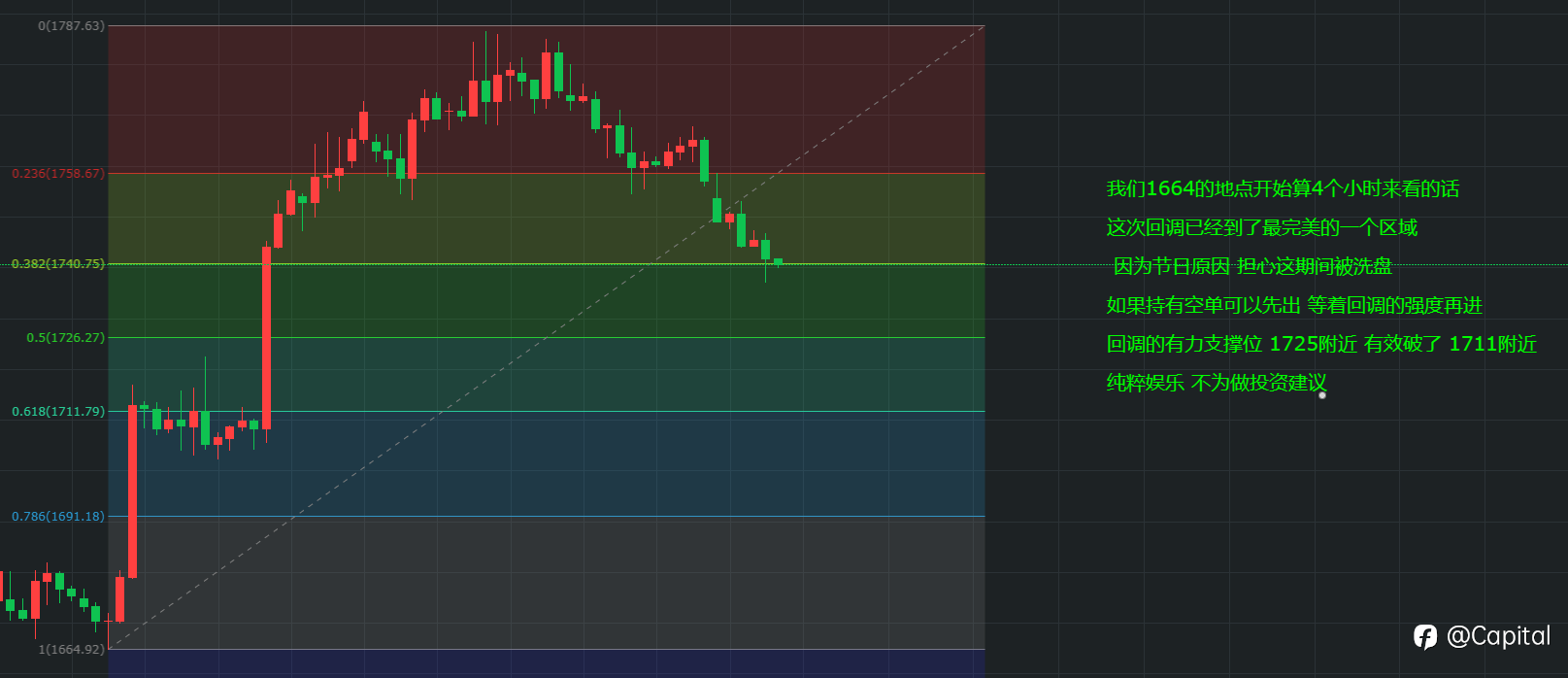Select the dashed diagonal Fibonacci trend line
The image size is (1568, 678).
point(547,337)
